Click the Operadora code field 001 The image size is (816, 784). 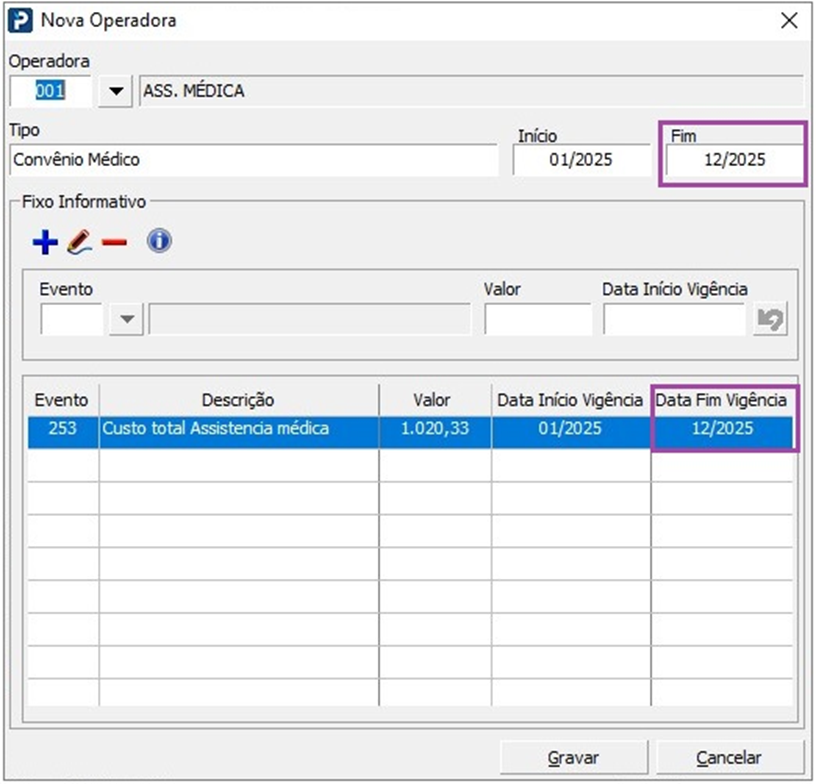coord(50,91)
